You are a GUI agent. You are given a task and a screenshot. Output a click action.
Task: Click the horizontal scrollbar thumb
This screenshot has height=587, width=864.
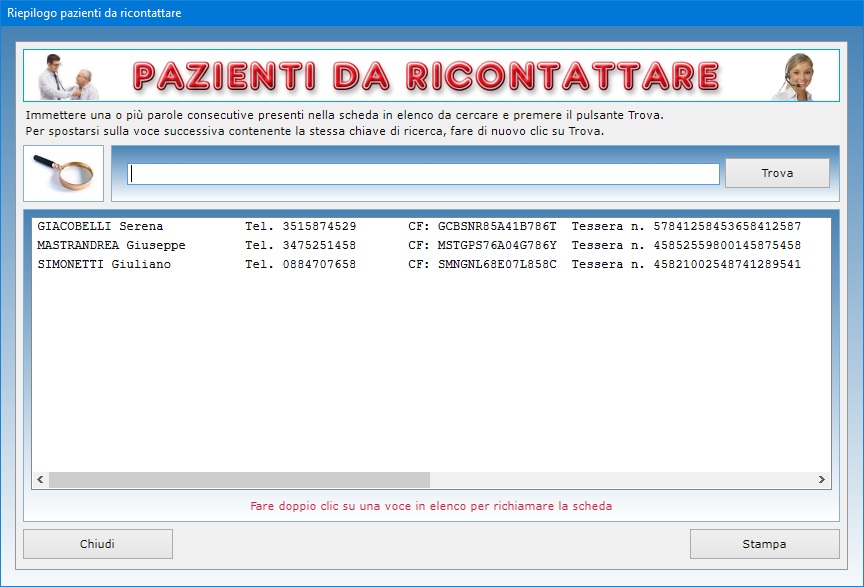click(239, 480)
